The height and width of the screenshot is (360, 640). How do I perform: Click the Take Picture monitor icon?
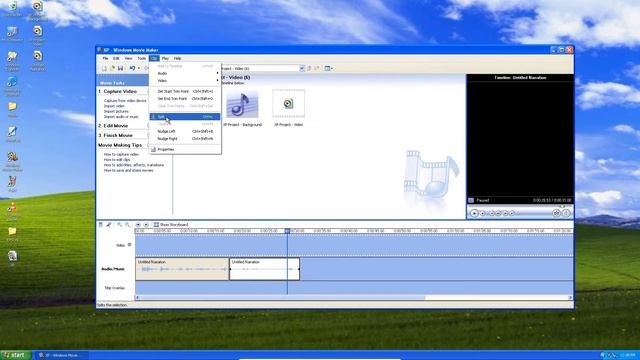click(566, 213)
